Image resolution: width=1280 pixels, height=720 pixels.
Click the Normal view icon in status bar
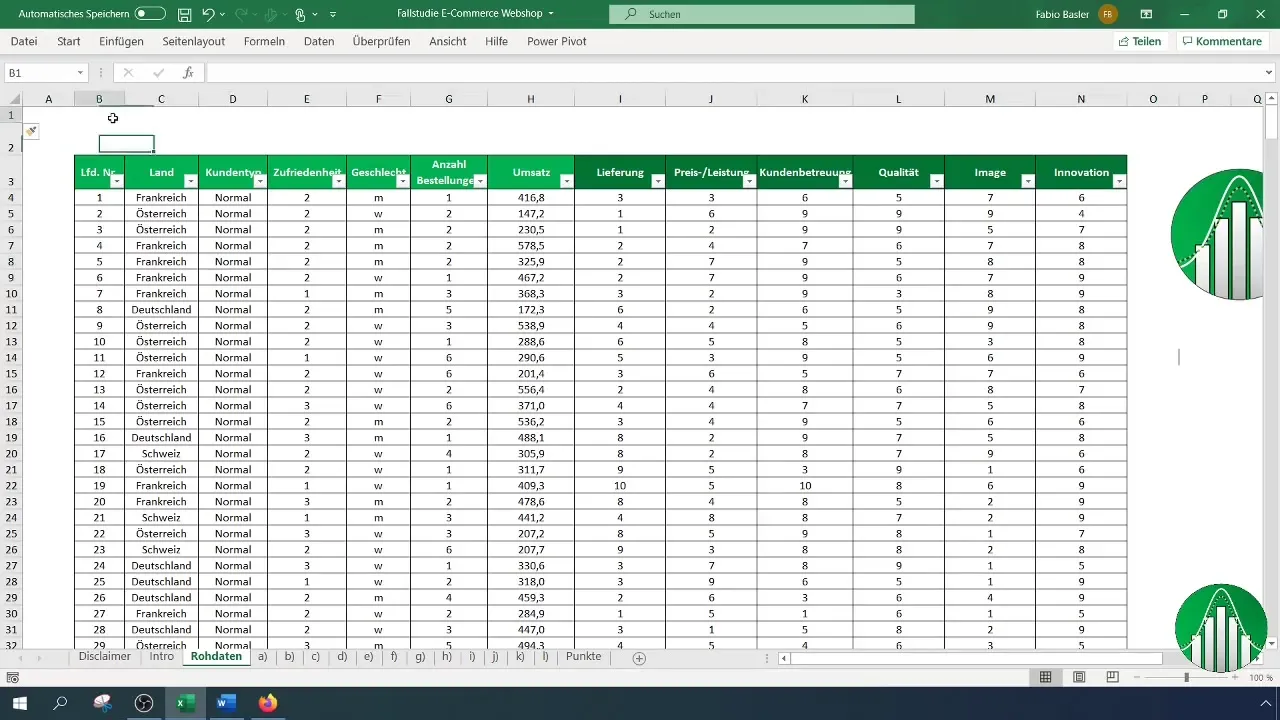(1045, 677)
